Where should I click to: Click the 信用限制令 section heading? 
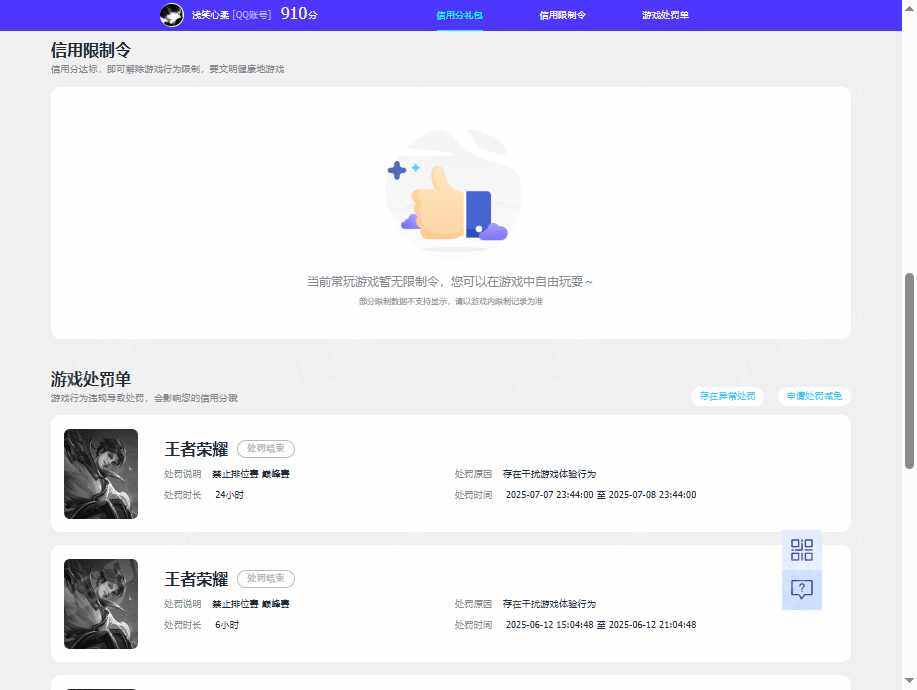(x=91, y=50)
